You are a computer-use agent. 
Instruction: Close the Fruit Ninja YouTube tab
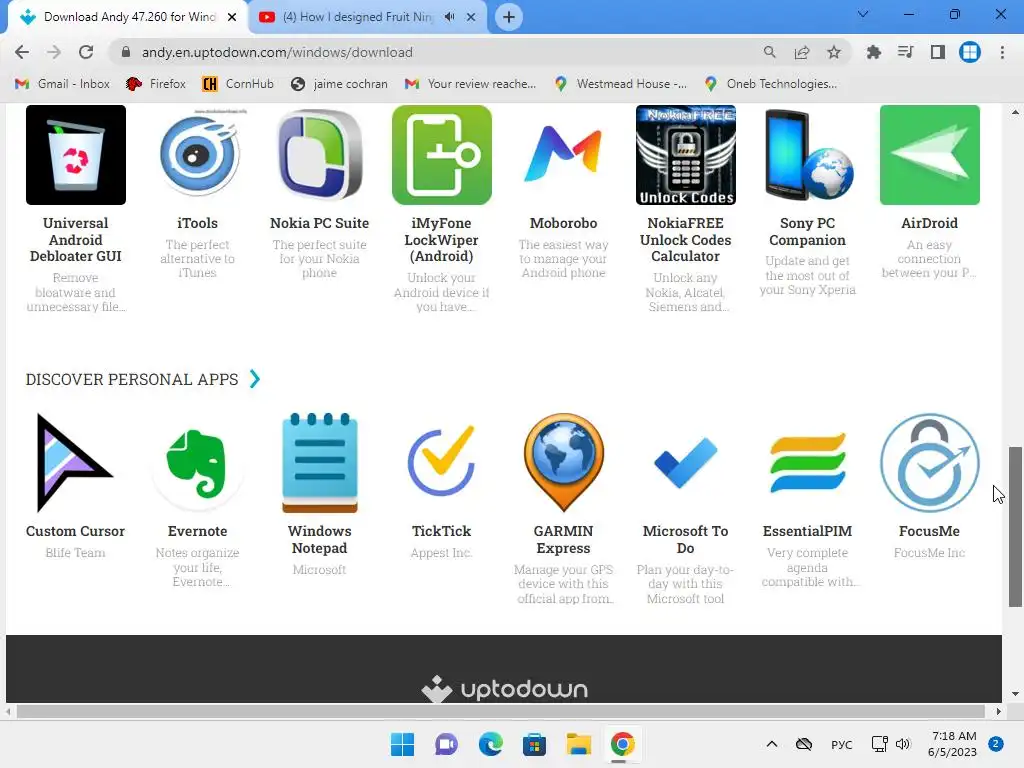471,17
